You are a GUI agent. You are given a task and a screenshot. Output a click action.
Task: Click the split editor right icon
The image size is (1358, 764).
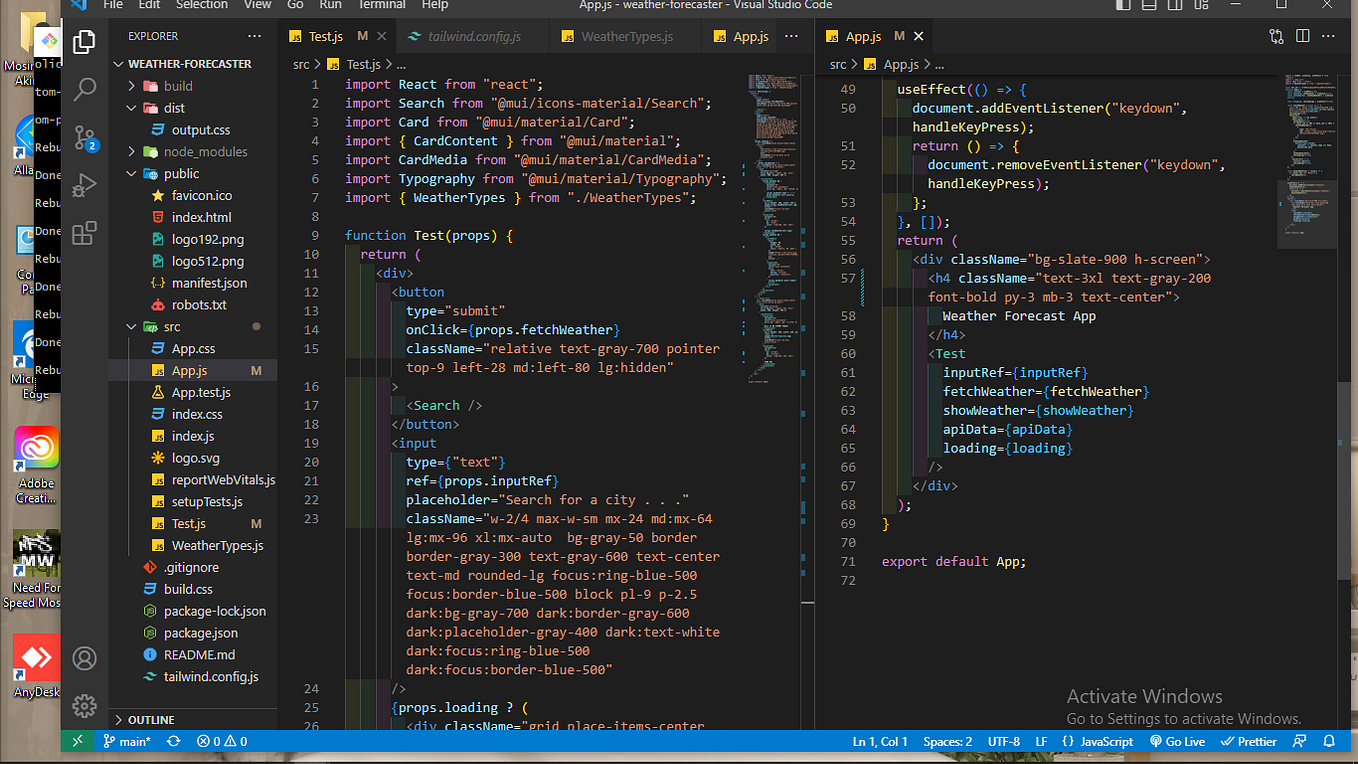pos(1302,36)
